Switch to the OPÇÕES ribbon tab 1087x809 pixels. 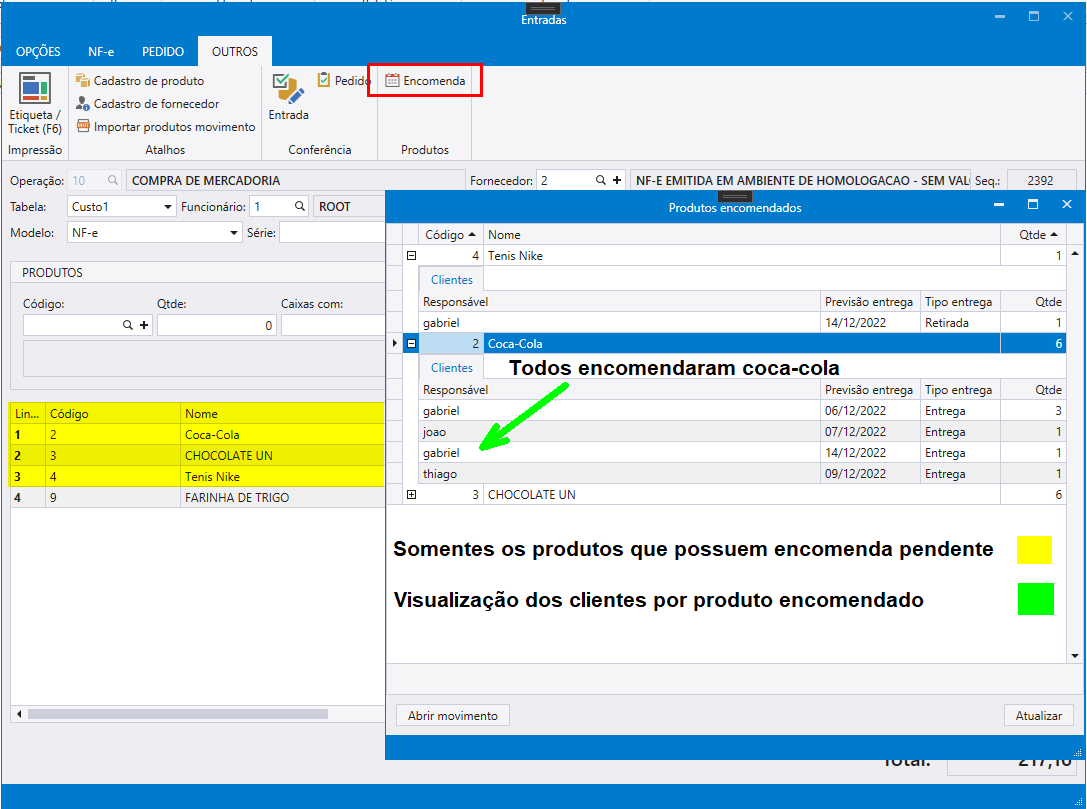(38, 52)
